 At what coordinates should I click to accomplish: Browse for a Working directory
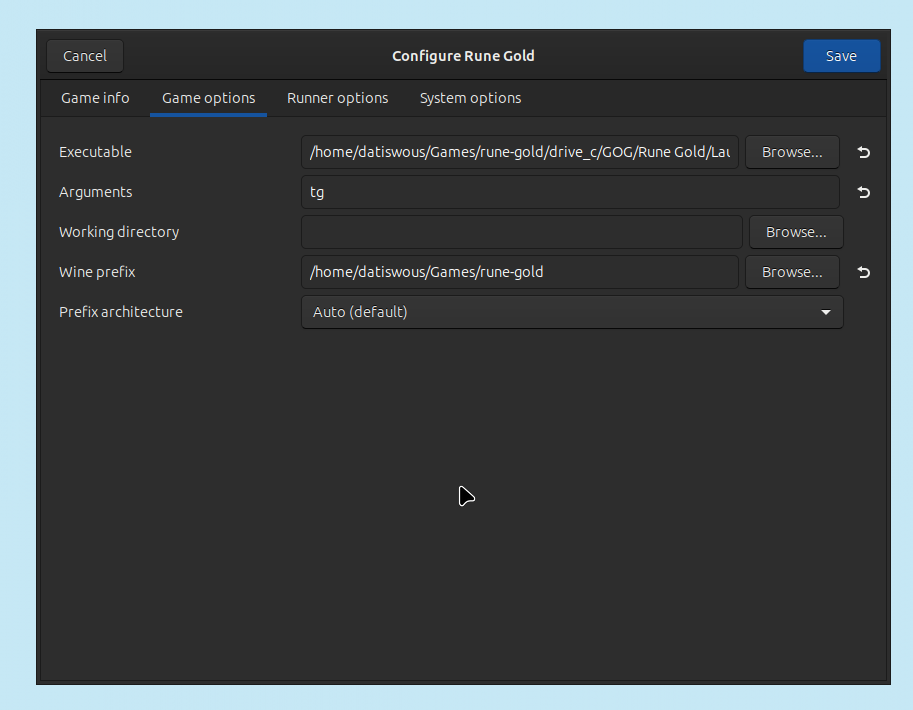[x=795, y=232]
